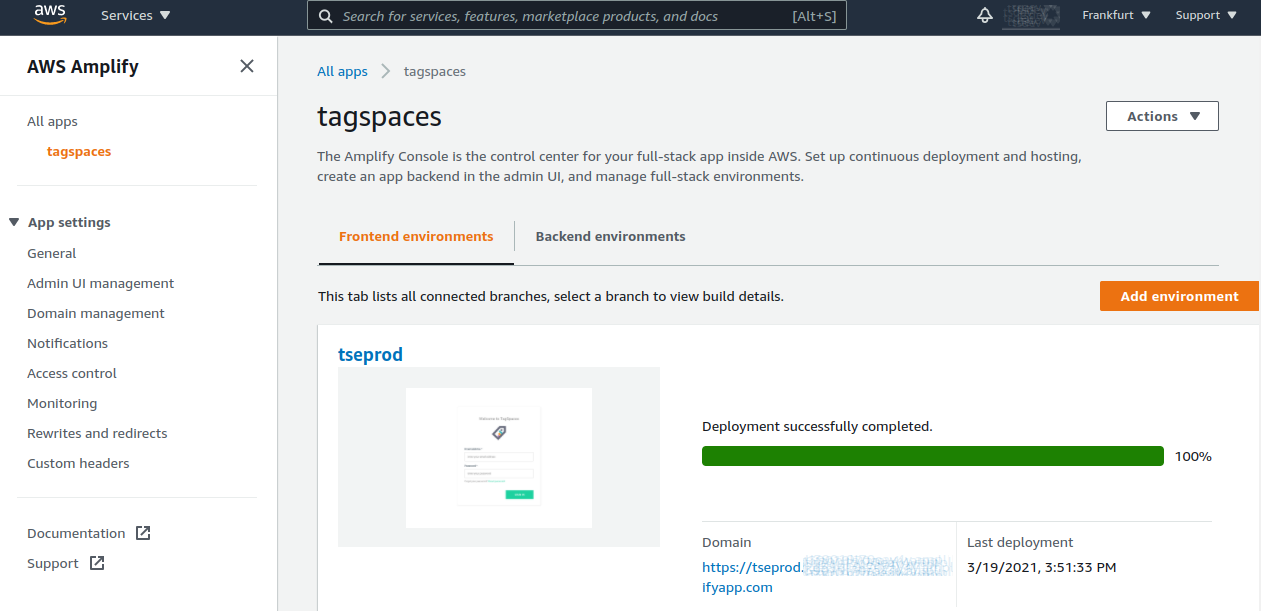Click the deployment progress bar
The image size is (1261, 611).
coord(932,456)
